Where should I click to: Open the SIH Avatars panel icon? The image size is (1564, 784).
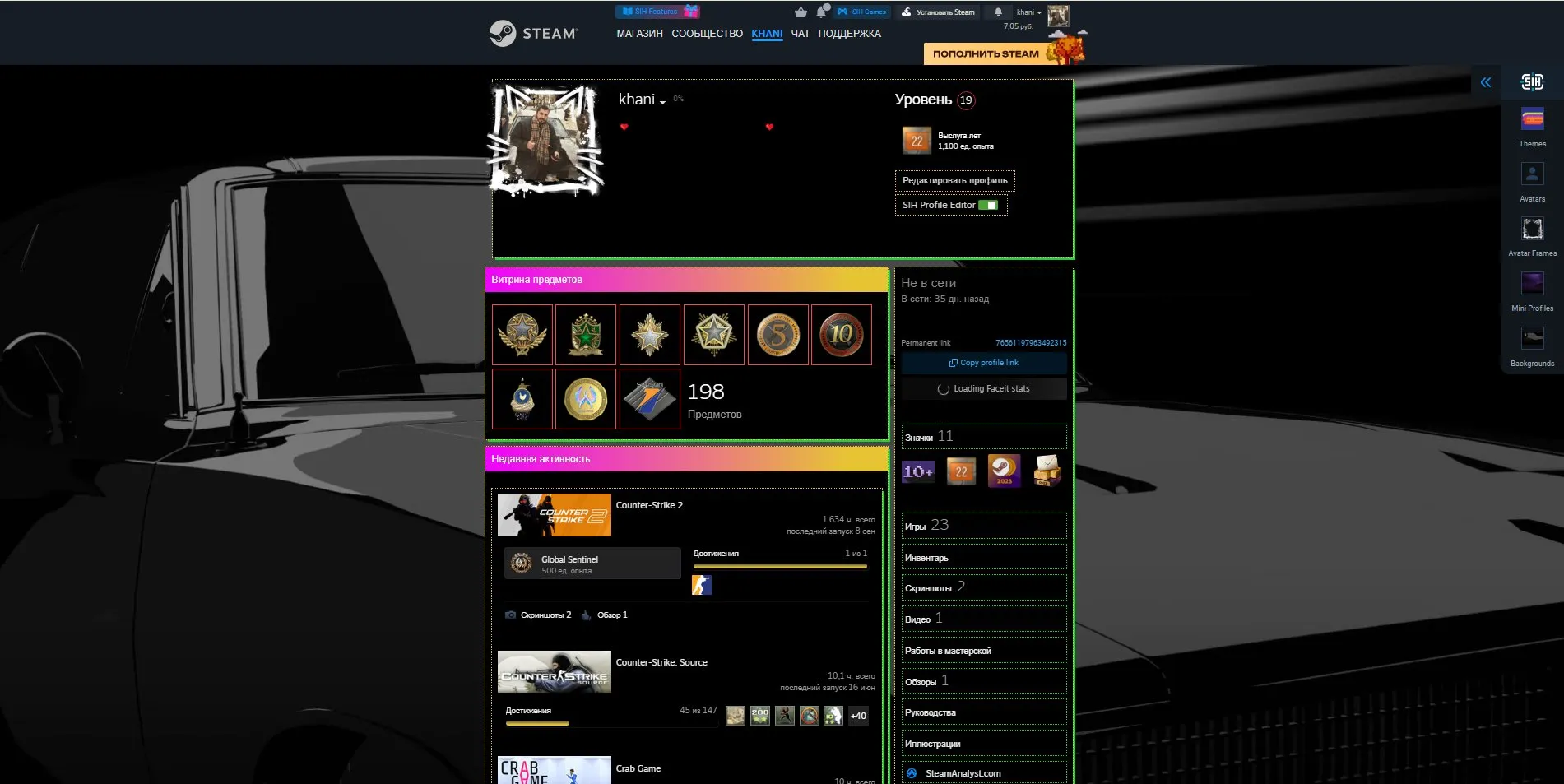tap(1532, 174)
